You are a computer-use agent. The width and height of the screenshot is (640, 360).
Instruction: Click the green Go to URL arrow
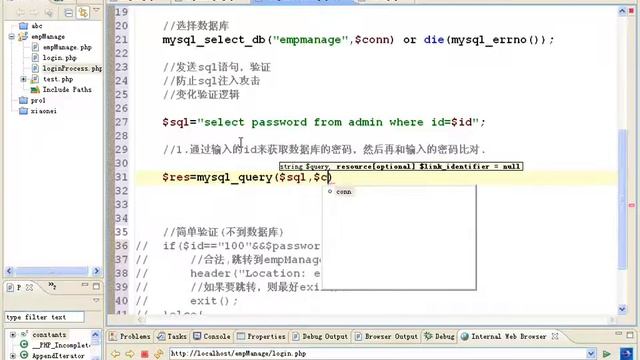[x=607, y=353]
